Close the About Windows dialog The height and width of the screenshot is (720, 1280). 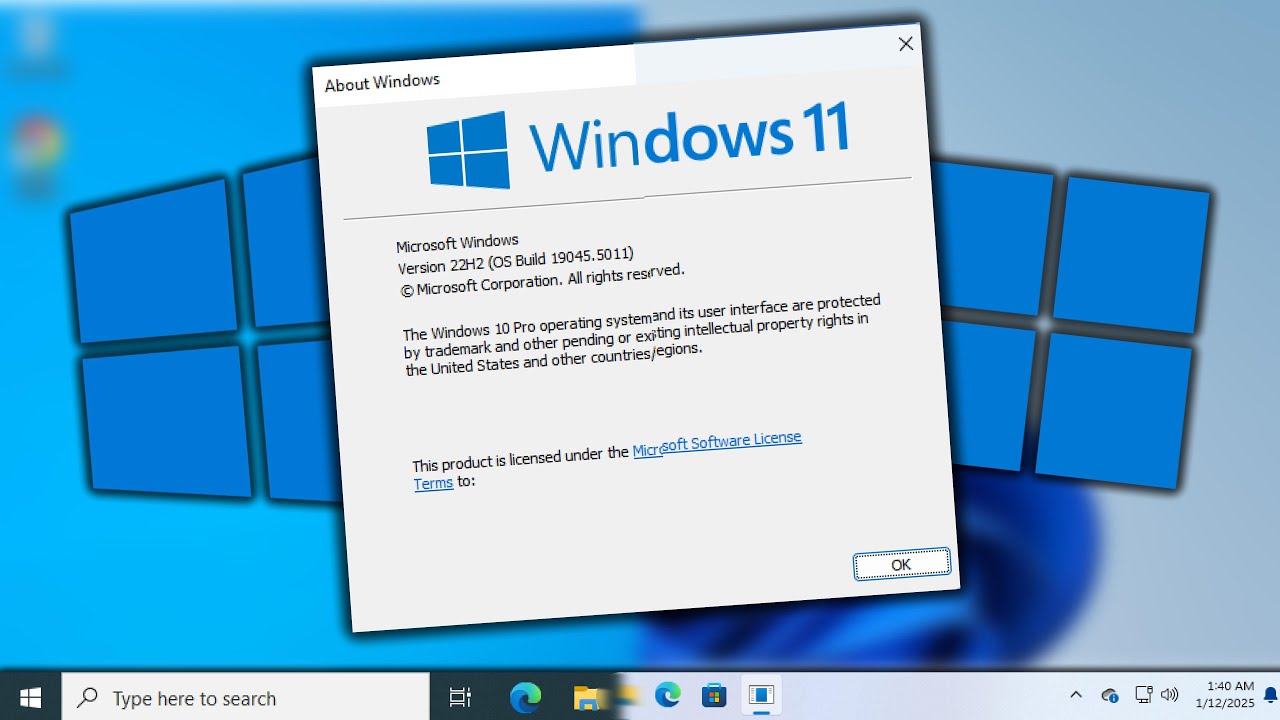(x=906, y=44)
